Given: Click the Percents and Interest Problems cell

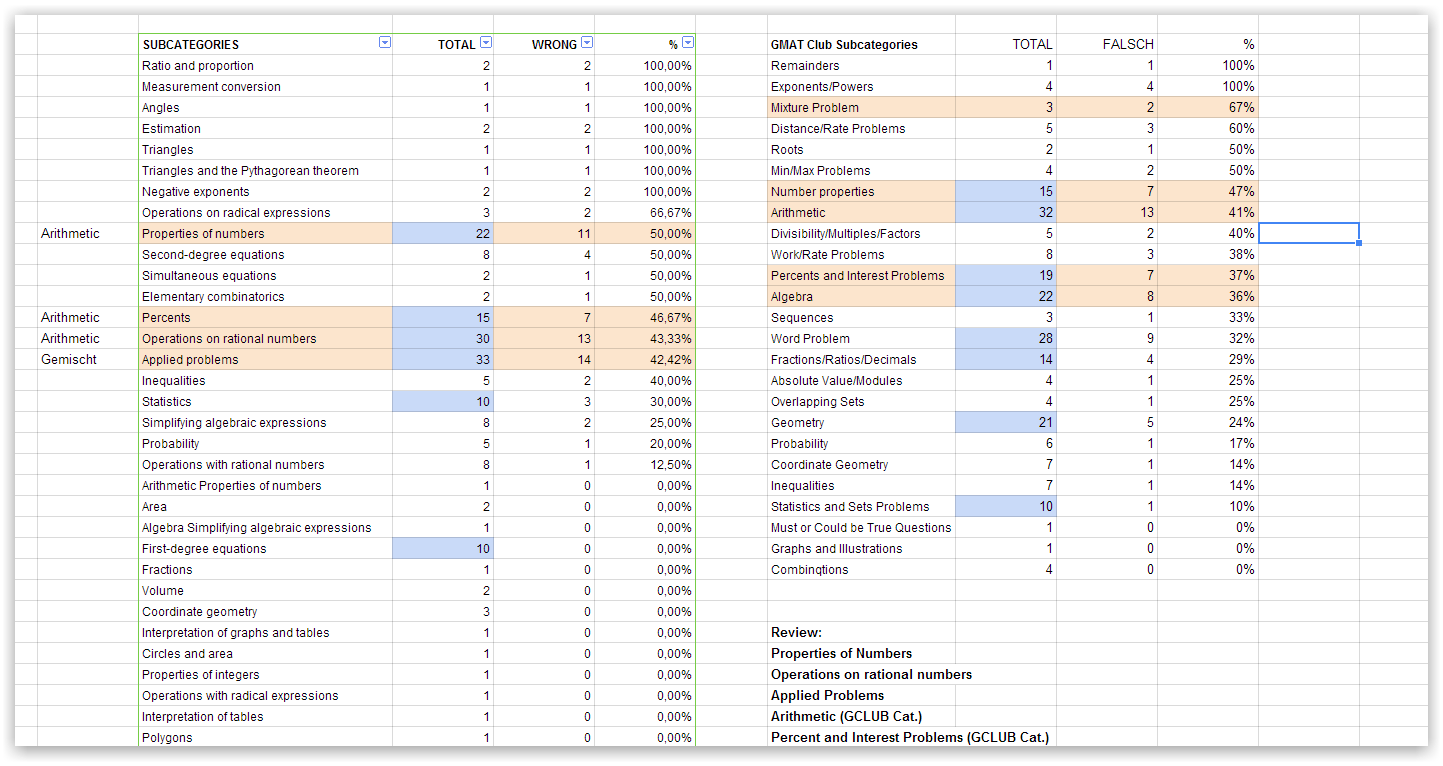Looking at the screenshot, I should coord(856,275).
